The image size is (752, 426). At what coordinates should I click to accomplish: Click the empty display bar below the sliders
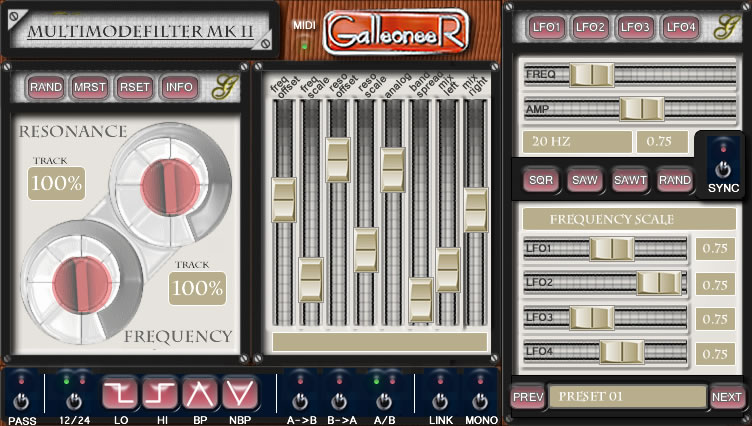coord(380,342)
